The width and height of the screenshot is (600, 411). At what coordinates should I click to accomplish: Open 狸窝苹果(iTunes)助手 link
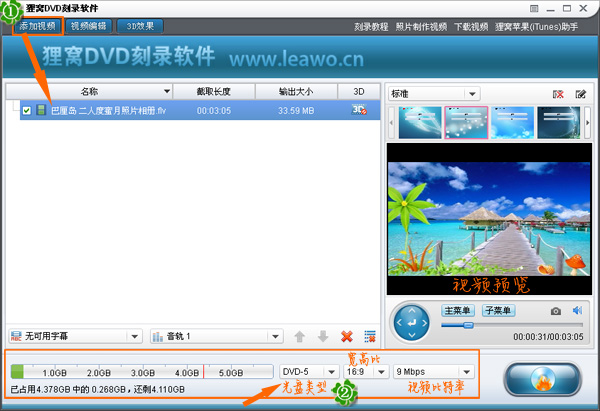[x=536, y=27]
